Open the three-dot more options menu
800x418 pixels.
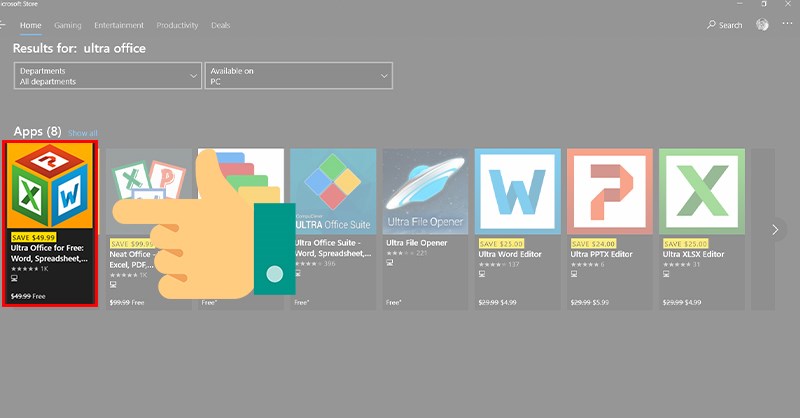(787, 25)
